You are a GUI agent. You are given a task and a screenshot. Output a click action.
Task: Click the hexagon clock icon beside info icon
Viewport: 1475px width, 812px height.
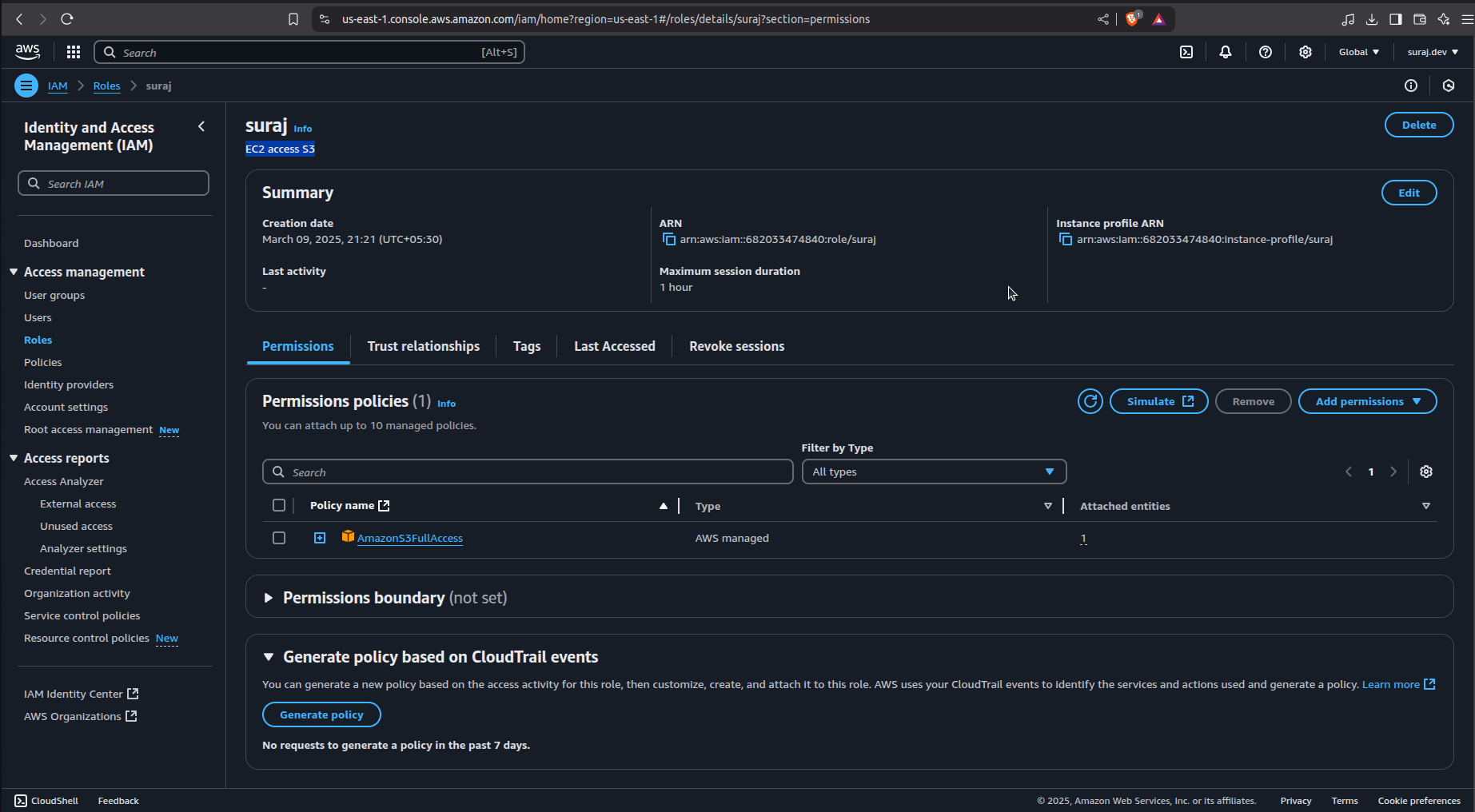click(1449, 86)
